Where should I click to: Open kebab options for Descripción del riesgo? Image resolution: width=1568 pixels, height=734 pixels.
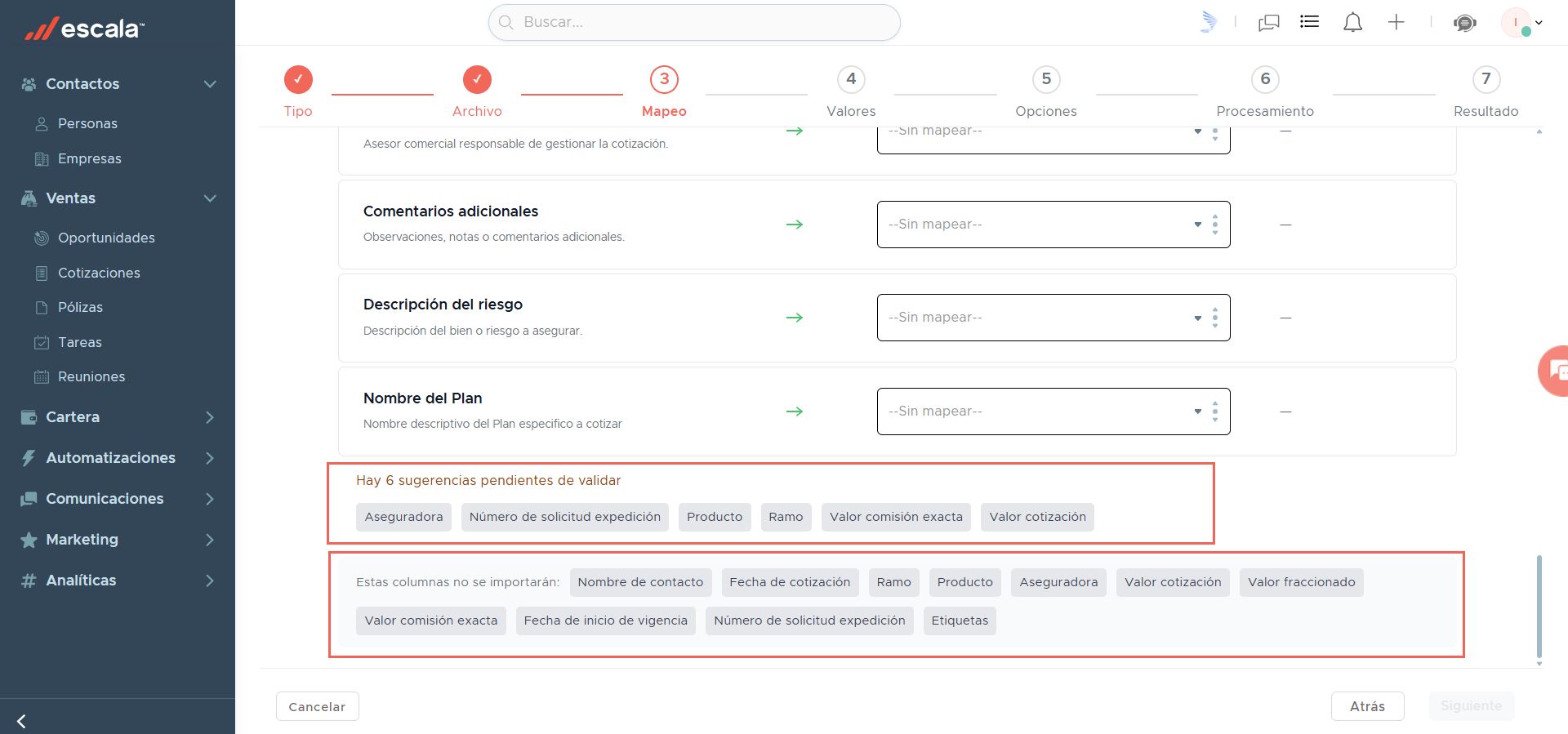pos(1215,318)
